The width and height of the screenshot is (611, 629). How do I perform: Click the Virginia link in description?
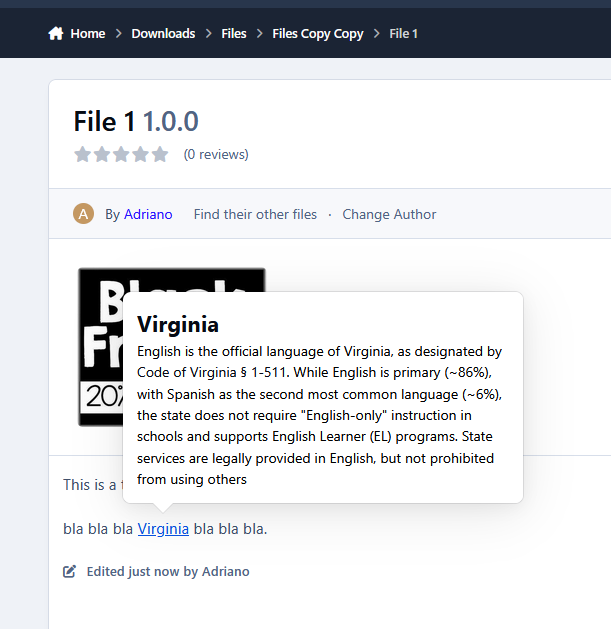163,529
